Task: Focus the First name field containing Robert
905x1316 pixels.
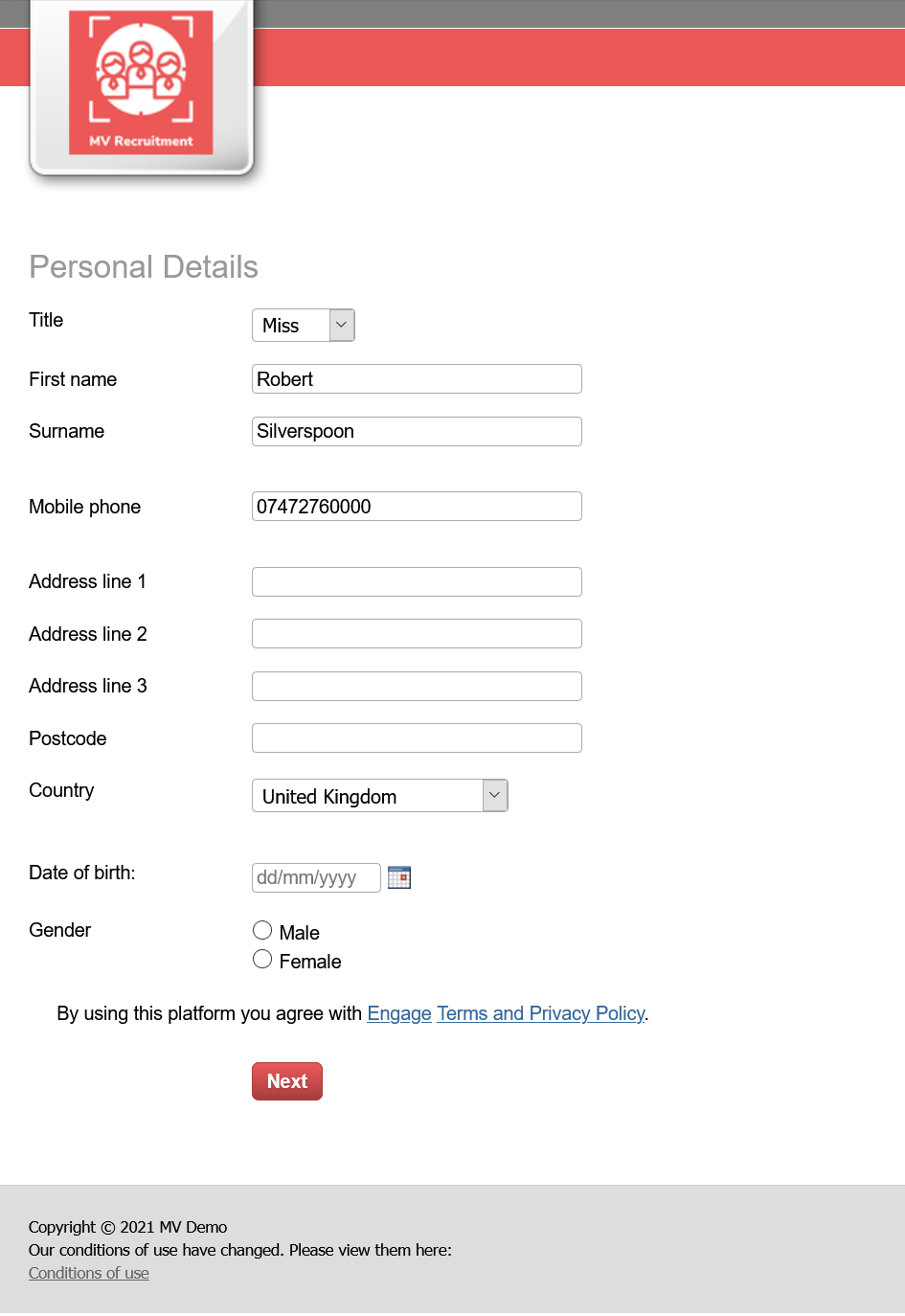Action: (417, 379)
